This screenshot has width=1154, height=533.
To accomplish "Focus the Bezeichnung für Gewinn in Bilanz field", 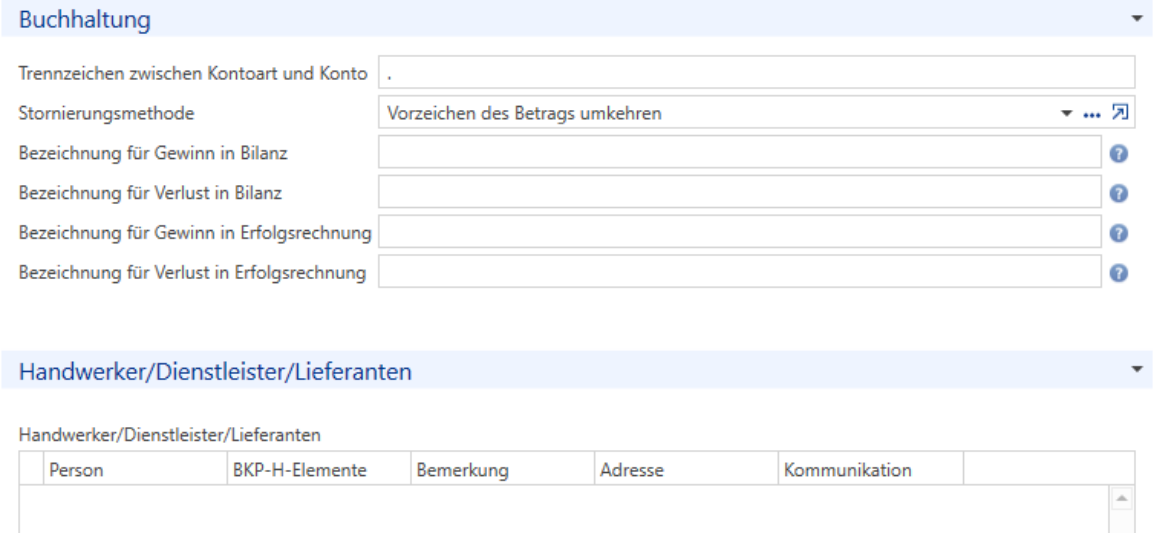I will pyautogui.click(x=740, y=152).
